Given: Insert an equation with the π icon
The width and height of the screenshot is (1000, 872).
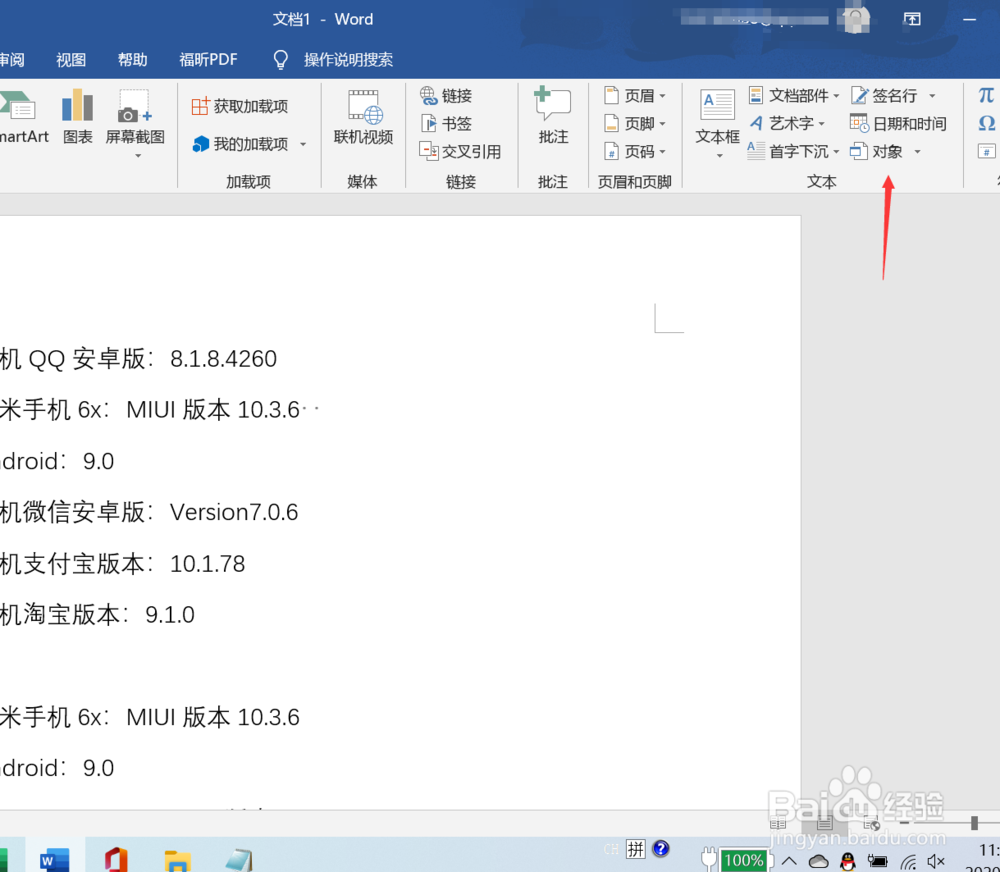Looking at the screenshot, I should coord(986,96).
